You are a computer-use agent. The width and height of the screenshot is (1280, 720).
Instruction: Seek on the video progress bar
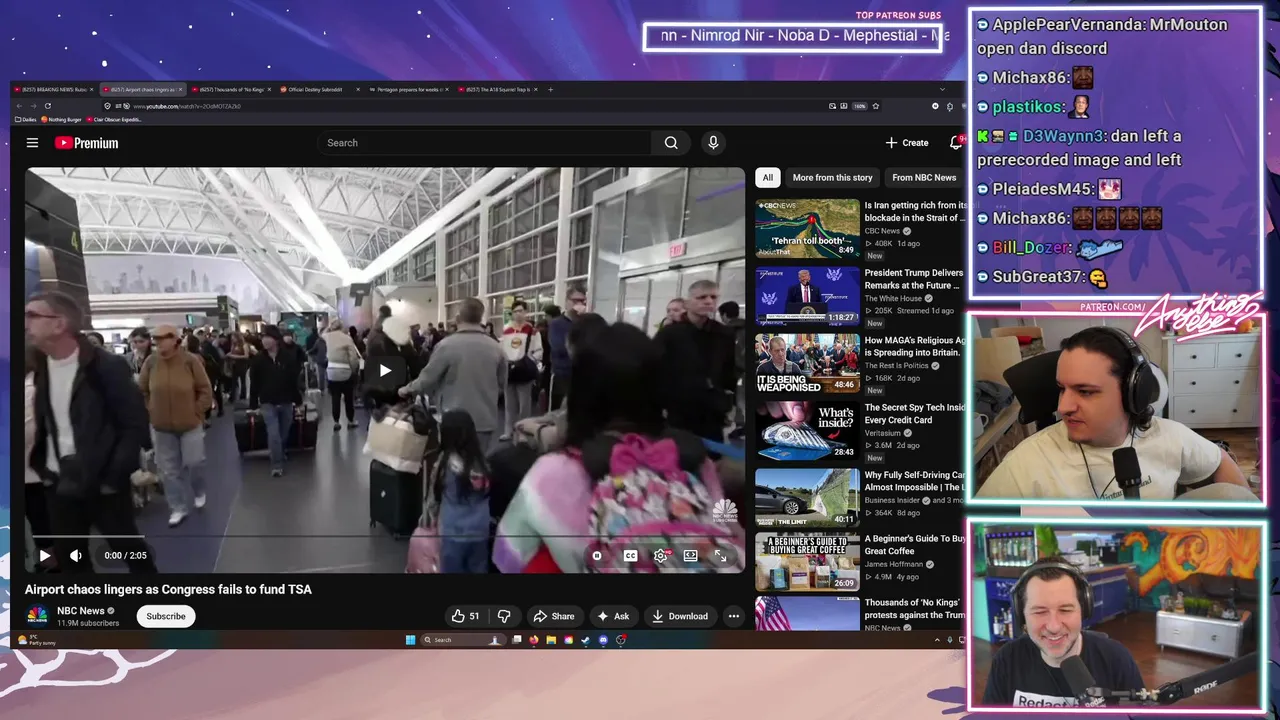click(x=385, y=538)
